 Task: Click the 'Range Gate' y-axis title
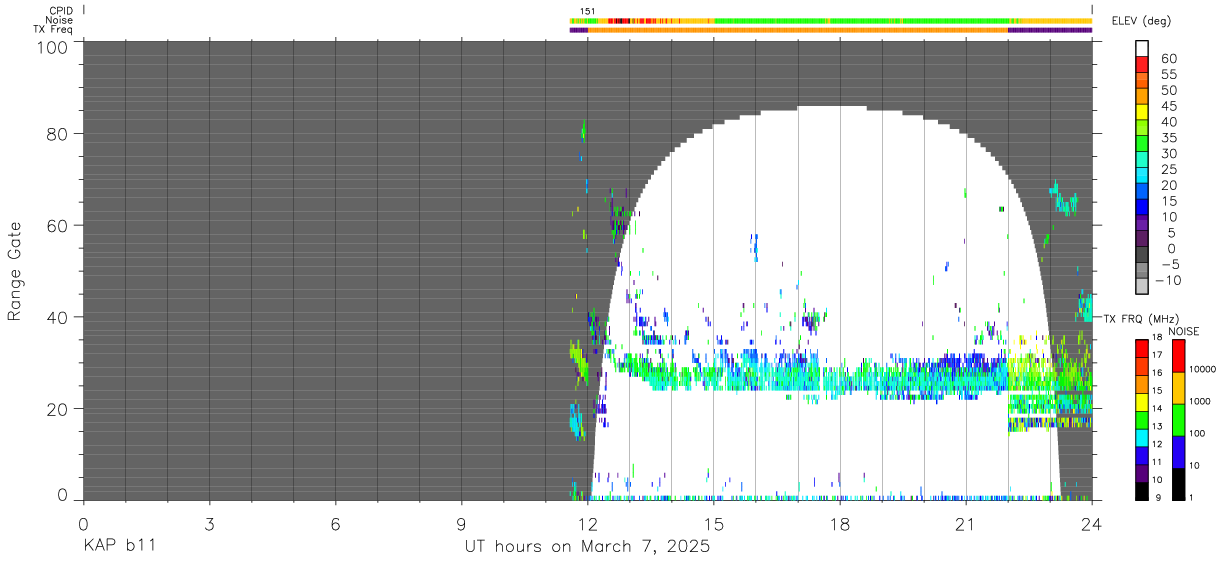coord(15,271)
